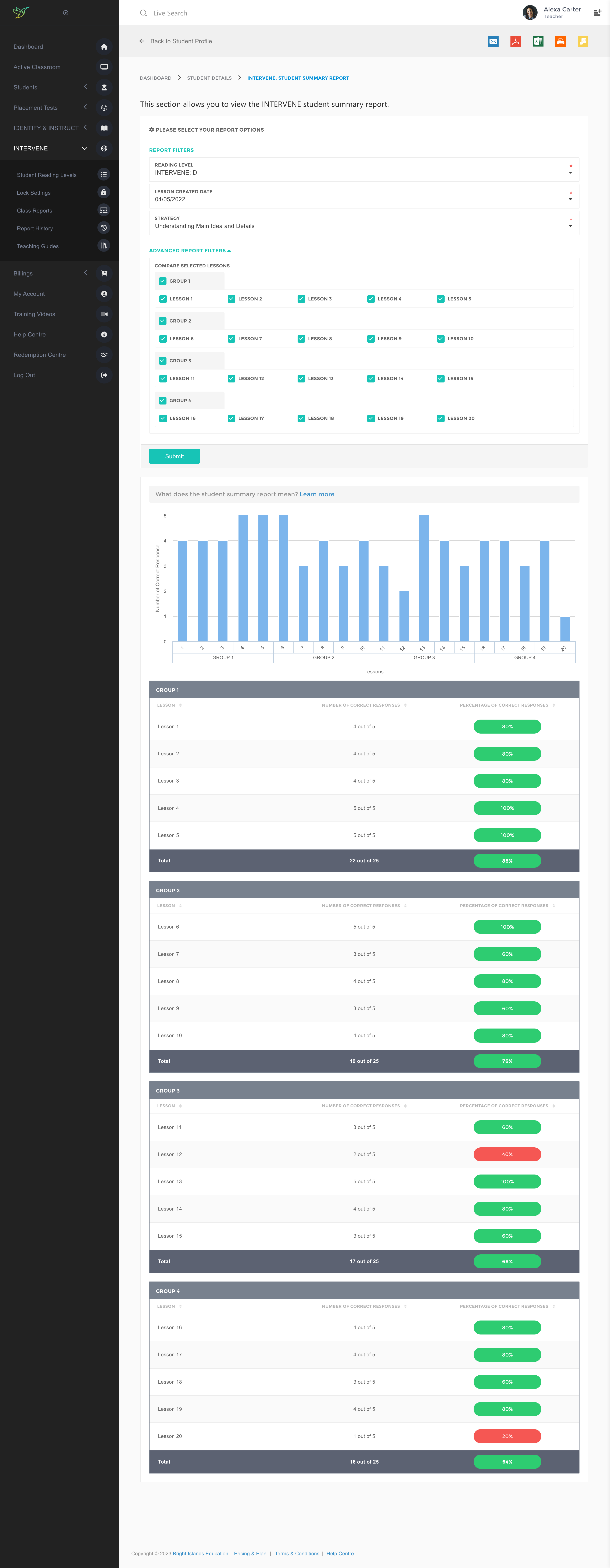The image size is (610, 1568).
Task: Open Student Reading Levels menu item
Action: (47, 175)
